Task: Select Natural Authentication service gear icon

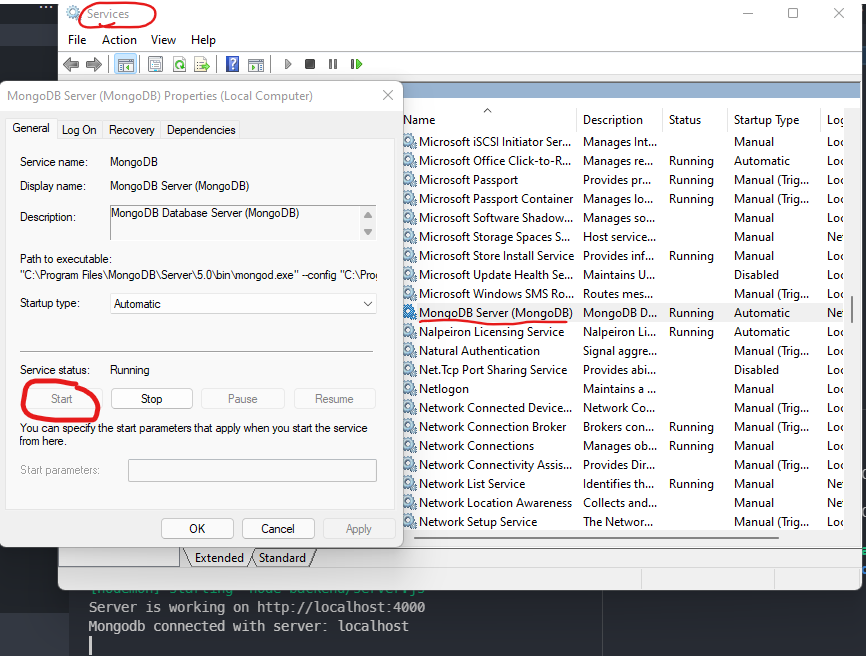Action: 409,351
